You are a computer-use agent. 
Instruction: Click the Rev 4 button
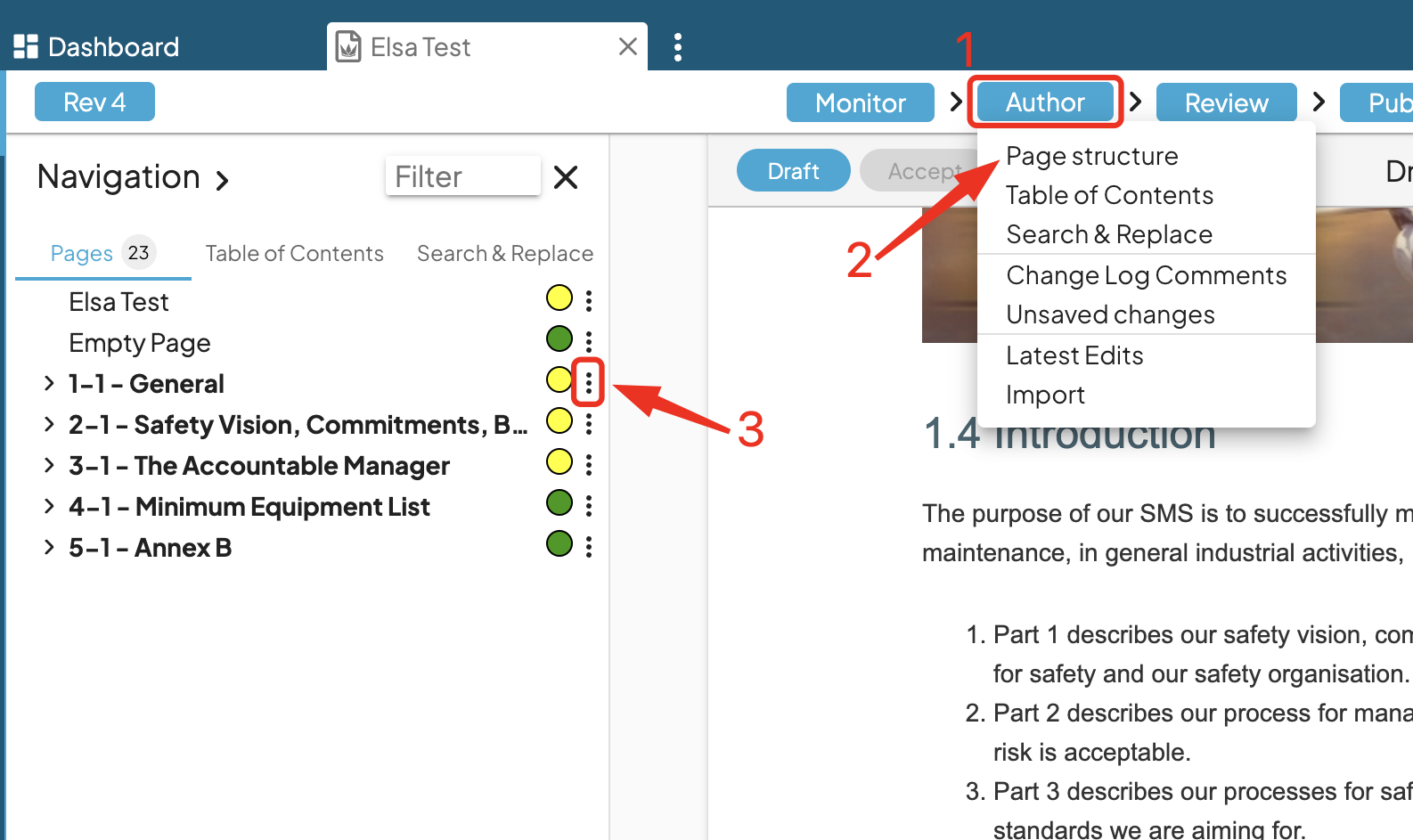[x=94, y=102]
